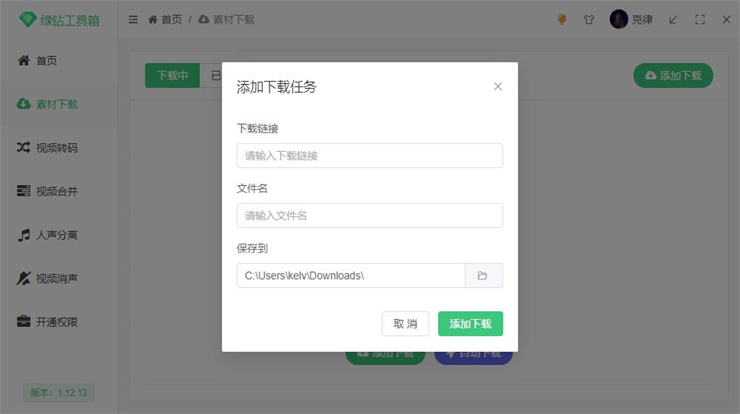The image size is (740, 414).
Task: Click the green diamond logo icon
Action: pos(27,19)
